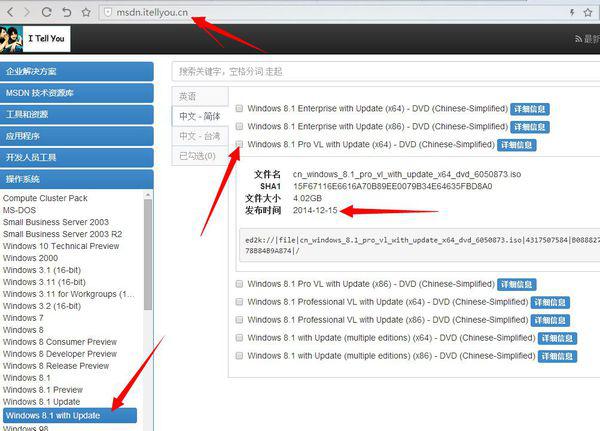Image resolution: width=600 pixels, height=431 pixels.
Task: Show 详细信息 for Professional VL with Update (x64)
Action: pyautogui.click(x=550, y=303)
